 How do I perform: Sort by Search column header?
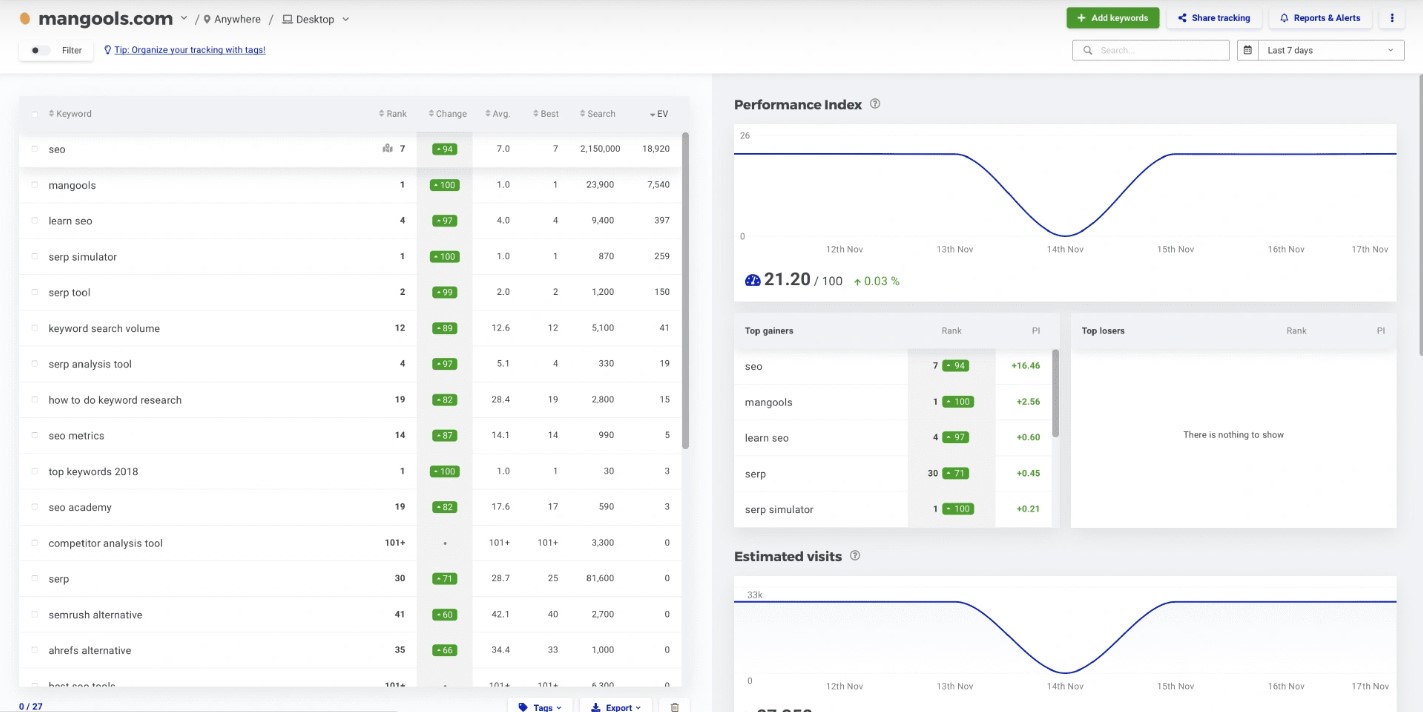pos(598,114)
